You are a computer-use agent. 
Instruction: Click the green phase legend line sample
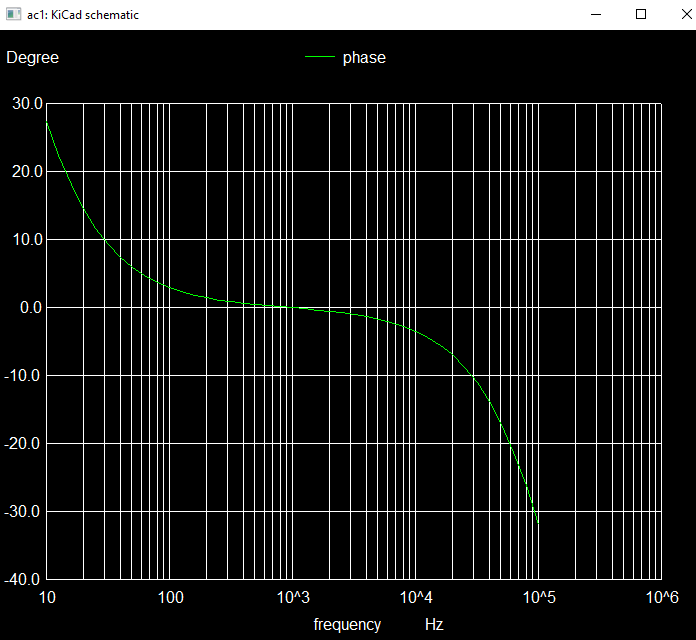click(320, 56)
